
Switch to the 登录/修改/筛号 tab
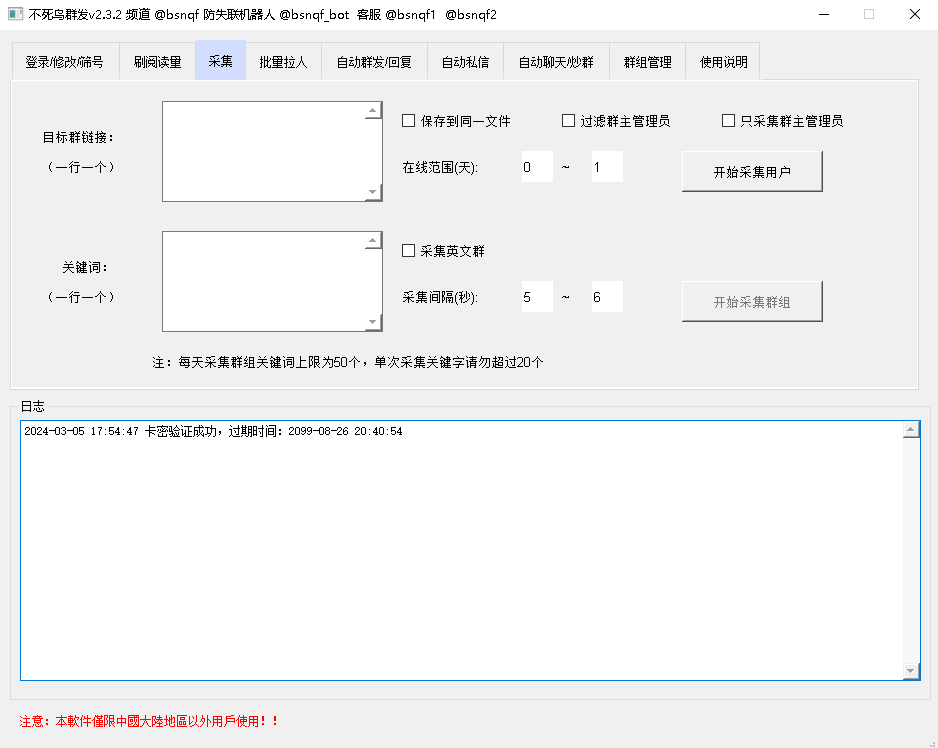pyautogui.click(x=64, y=62)
